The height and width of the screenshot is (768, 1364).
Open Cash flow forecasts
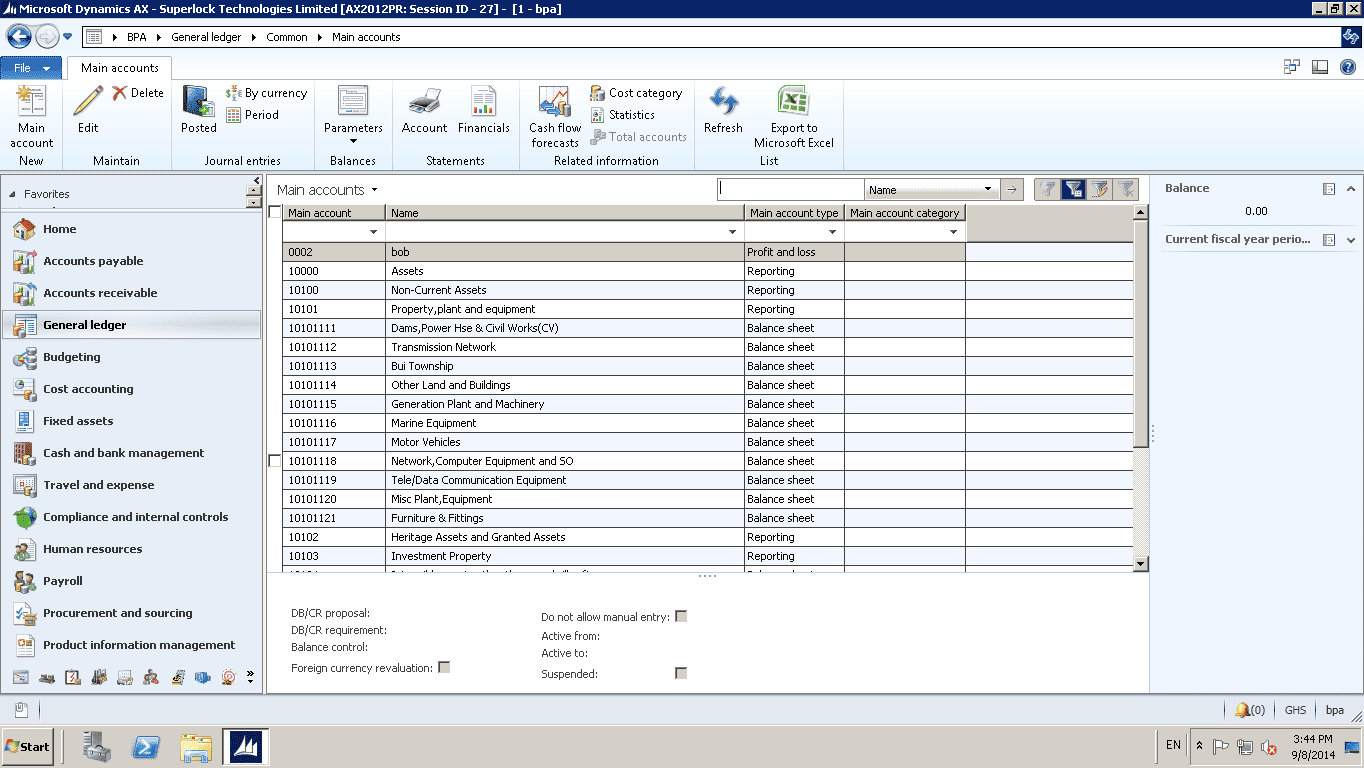tap(554, 102)
